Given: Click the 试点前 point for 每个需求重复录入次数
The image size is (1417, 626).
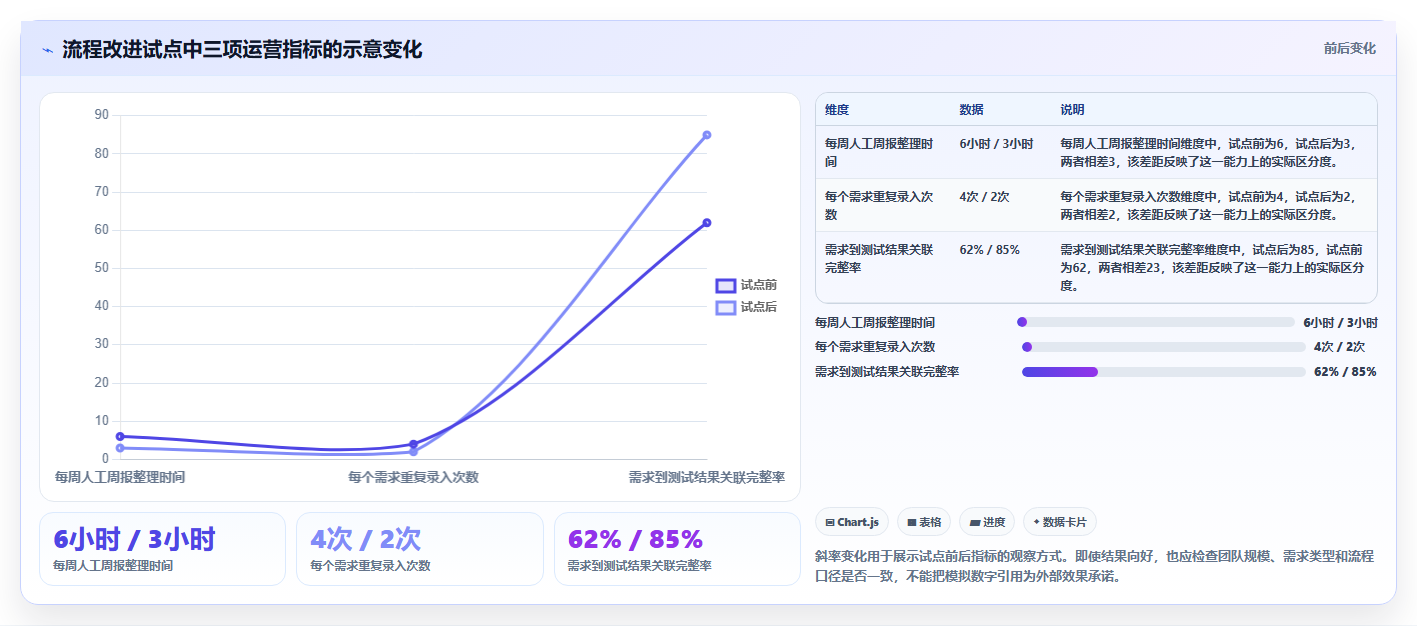Looking at the screenshot, I should 413,444.
